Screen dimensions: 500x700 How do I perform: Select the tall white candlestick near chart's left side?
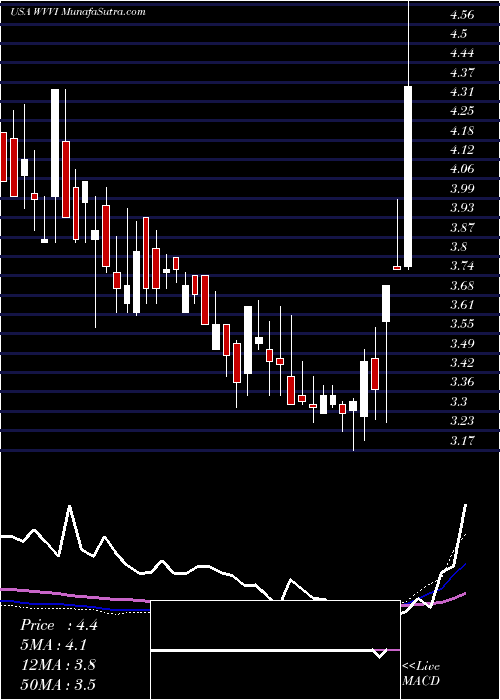coord(55,143)
